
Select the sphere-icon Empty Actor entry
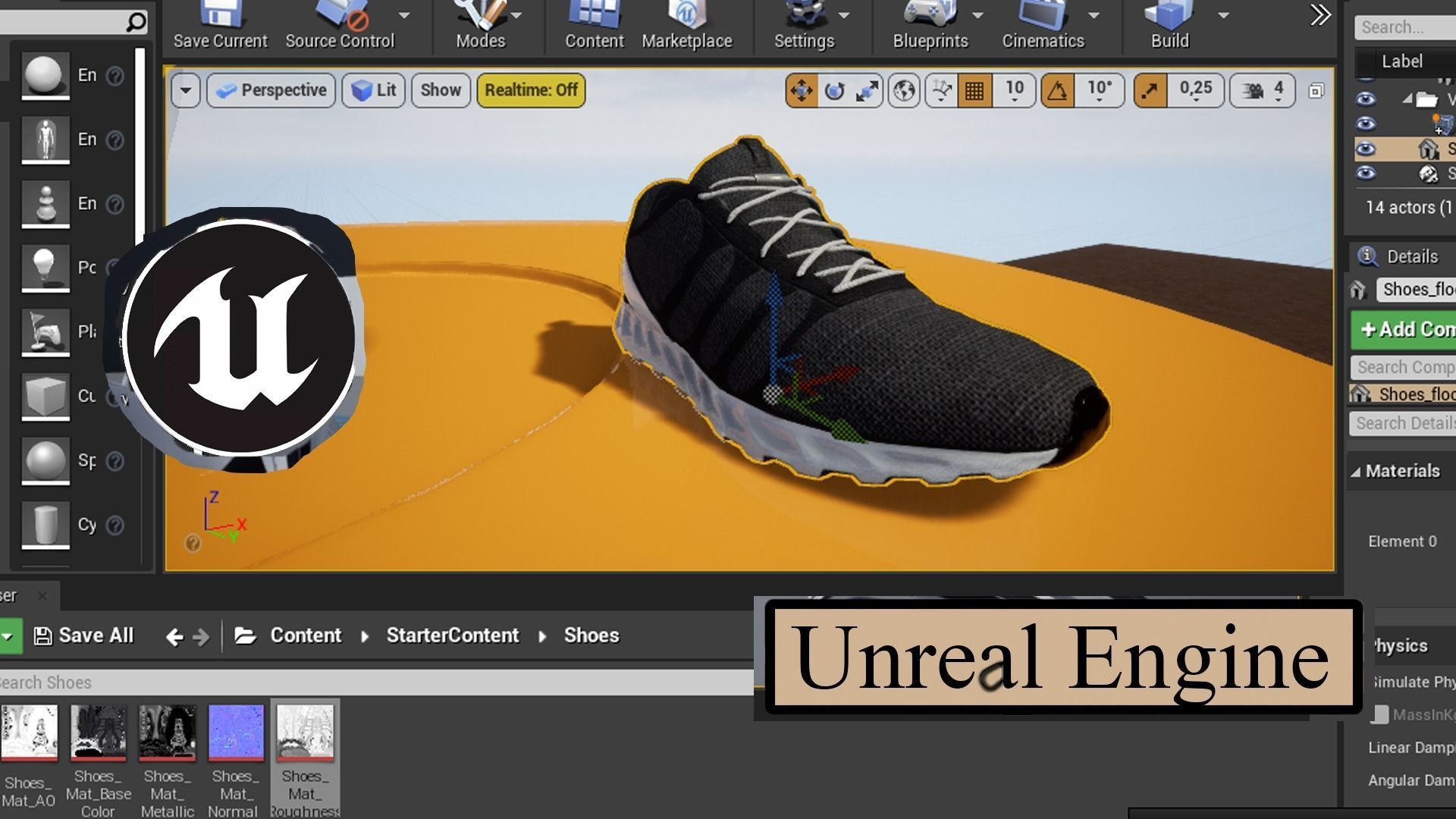[x=45, y=76]
